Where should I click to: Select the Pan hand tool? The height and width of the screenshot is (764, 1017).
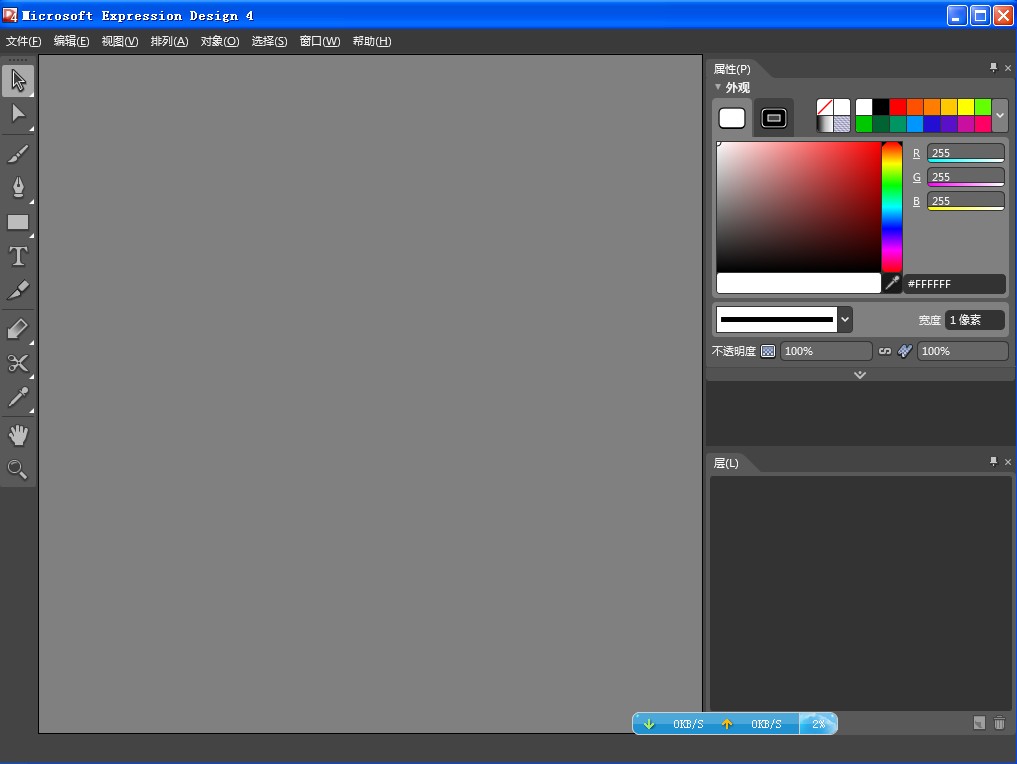pos(18,435)
